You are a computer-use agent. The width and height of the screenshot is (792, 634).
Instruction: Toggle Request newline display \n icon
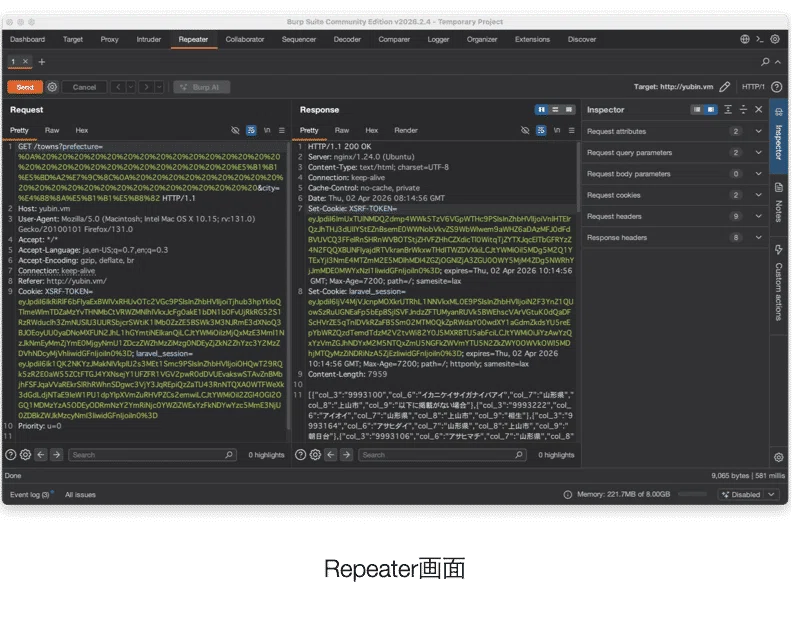[267, 130]
